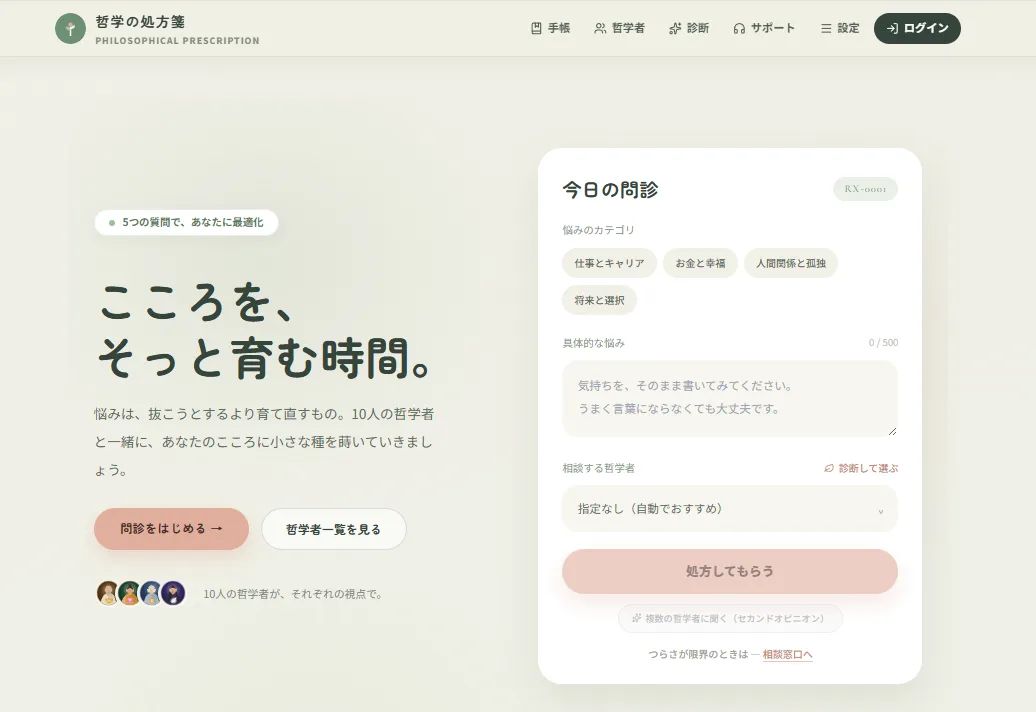Screen dimensions: 1036x712
Task: Click 複数の哲学者に聞く（セカンドオピニオン） button
Action: coord(730,618)
